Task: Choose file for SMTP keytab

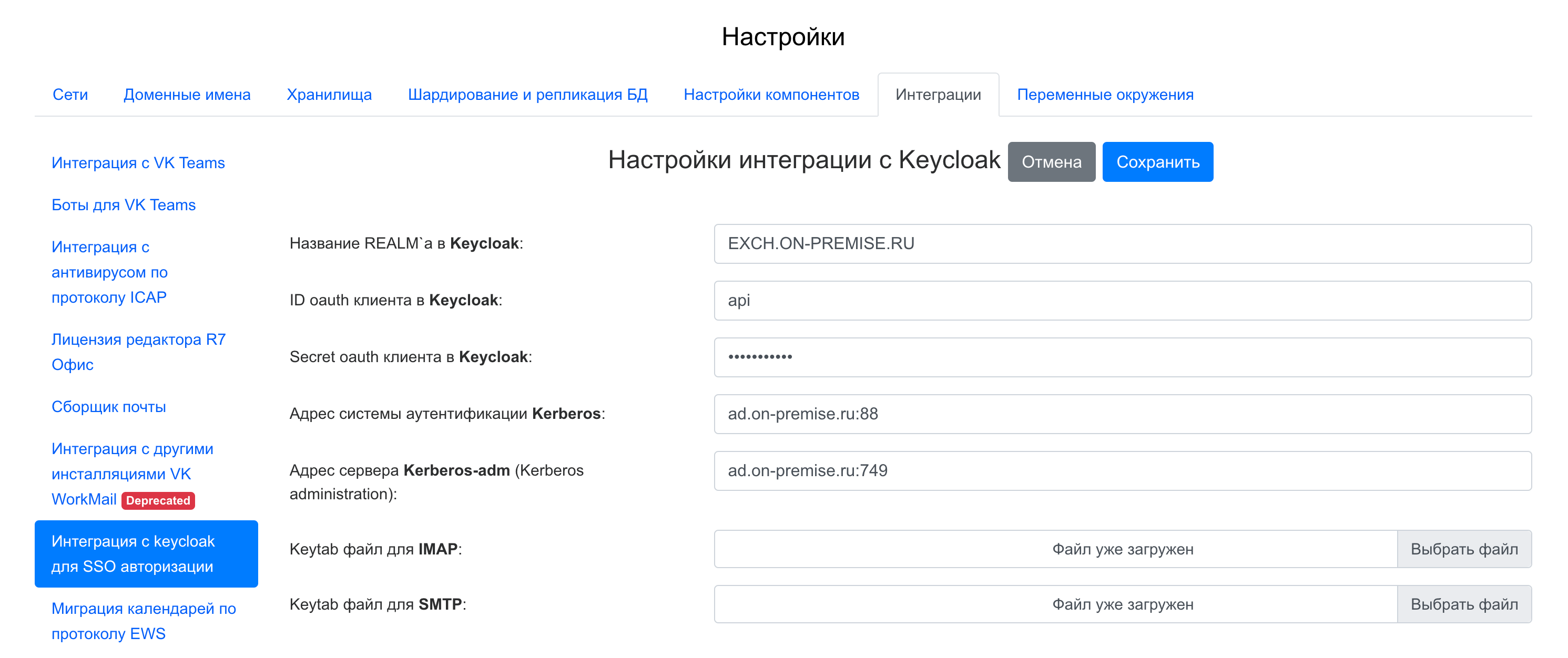Action: [x=1463, y=604]
